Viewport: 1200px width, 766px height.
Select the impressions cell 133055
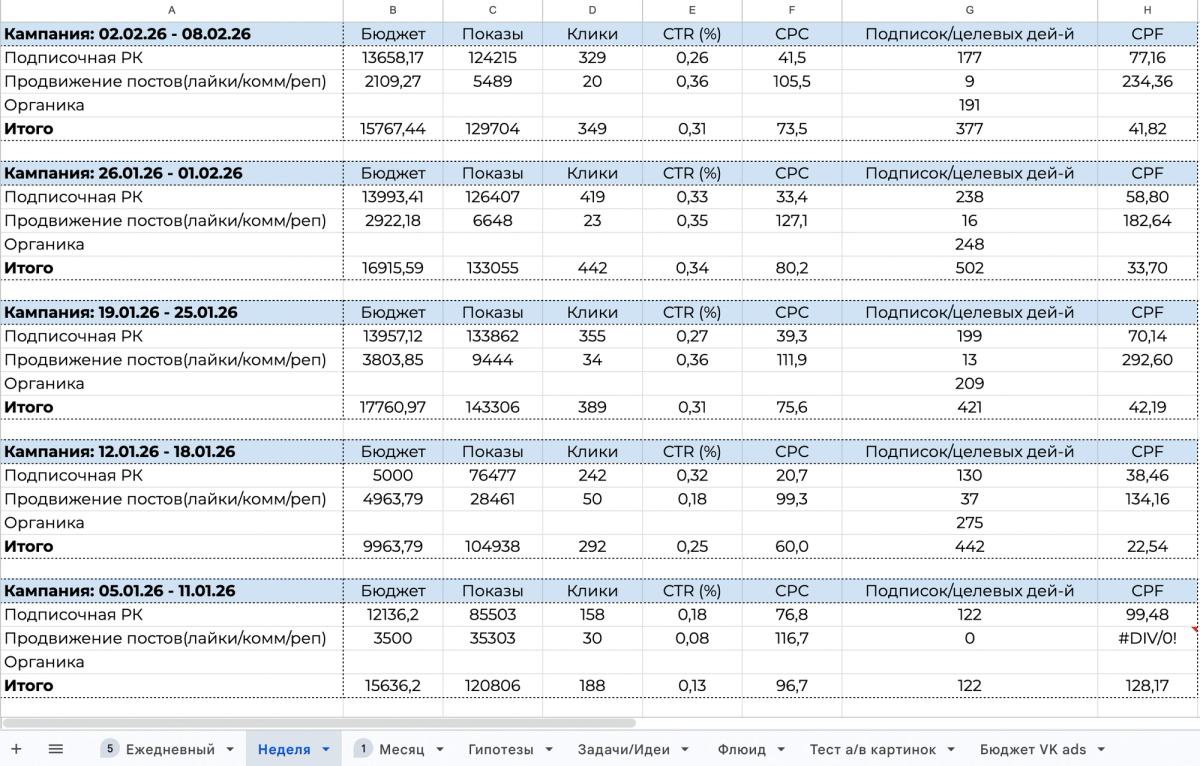(493, 268)
